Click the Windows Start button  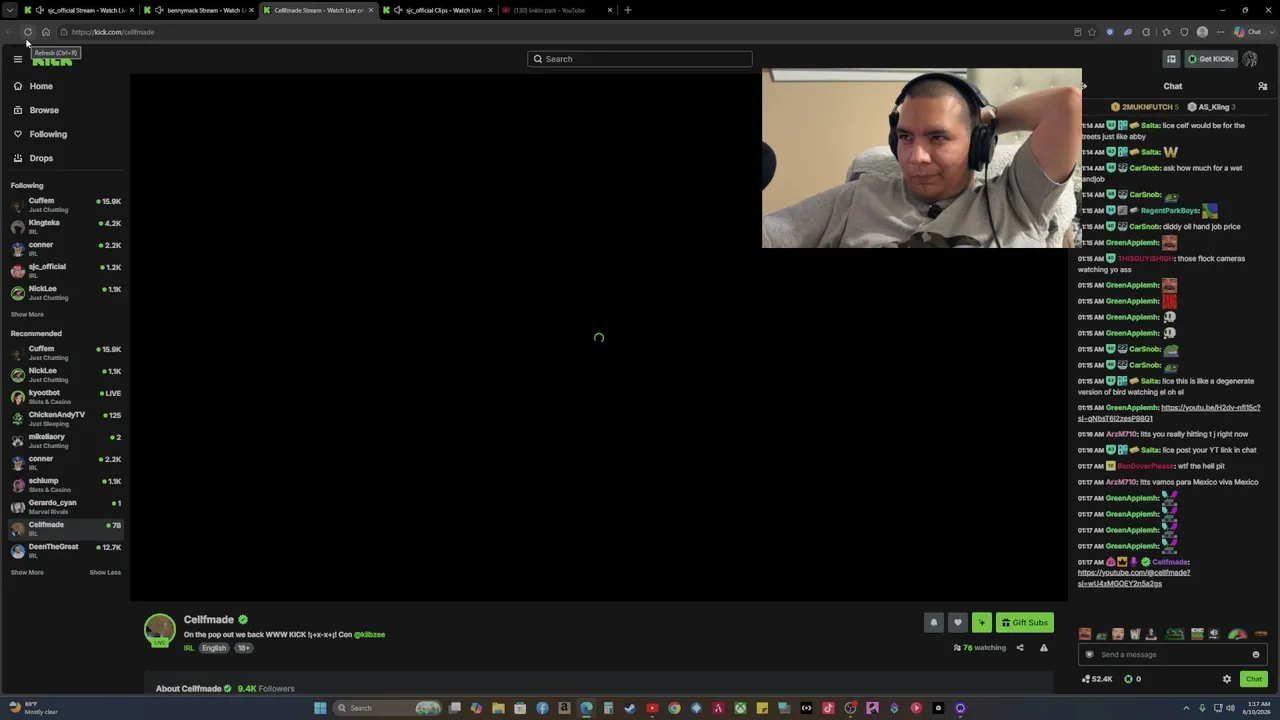click(x=320, y=708)
